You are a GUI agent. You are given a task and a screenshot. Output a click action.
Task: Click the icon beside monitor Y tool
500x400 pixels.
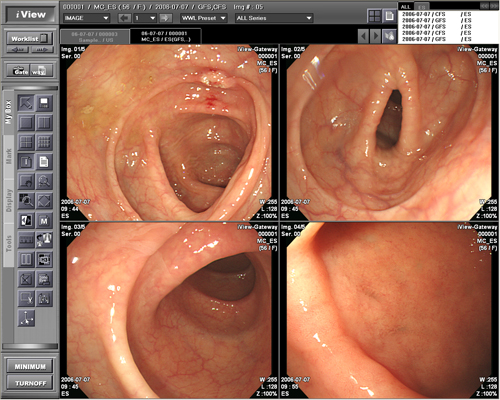pos(44,298)
